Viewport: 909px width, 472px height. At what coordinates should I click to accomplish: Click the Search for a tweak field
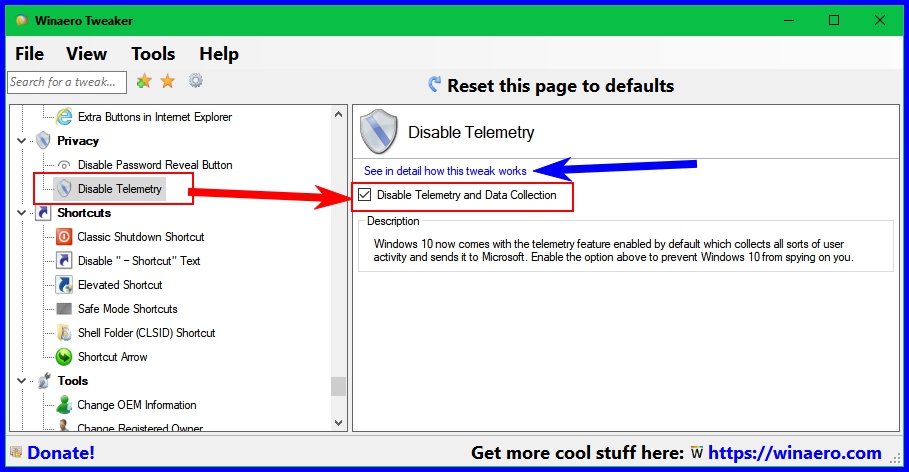coord(67,82)
